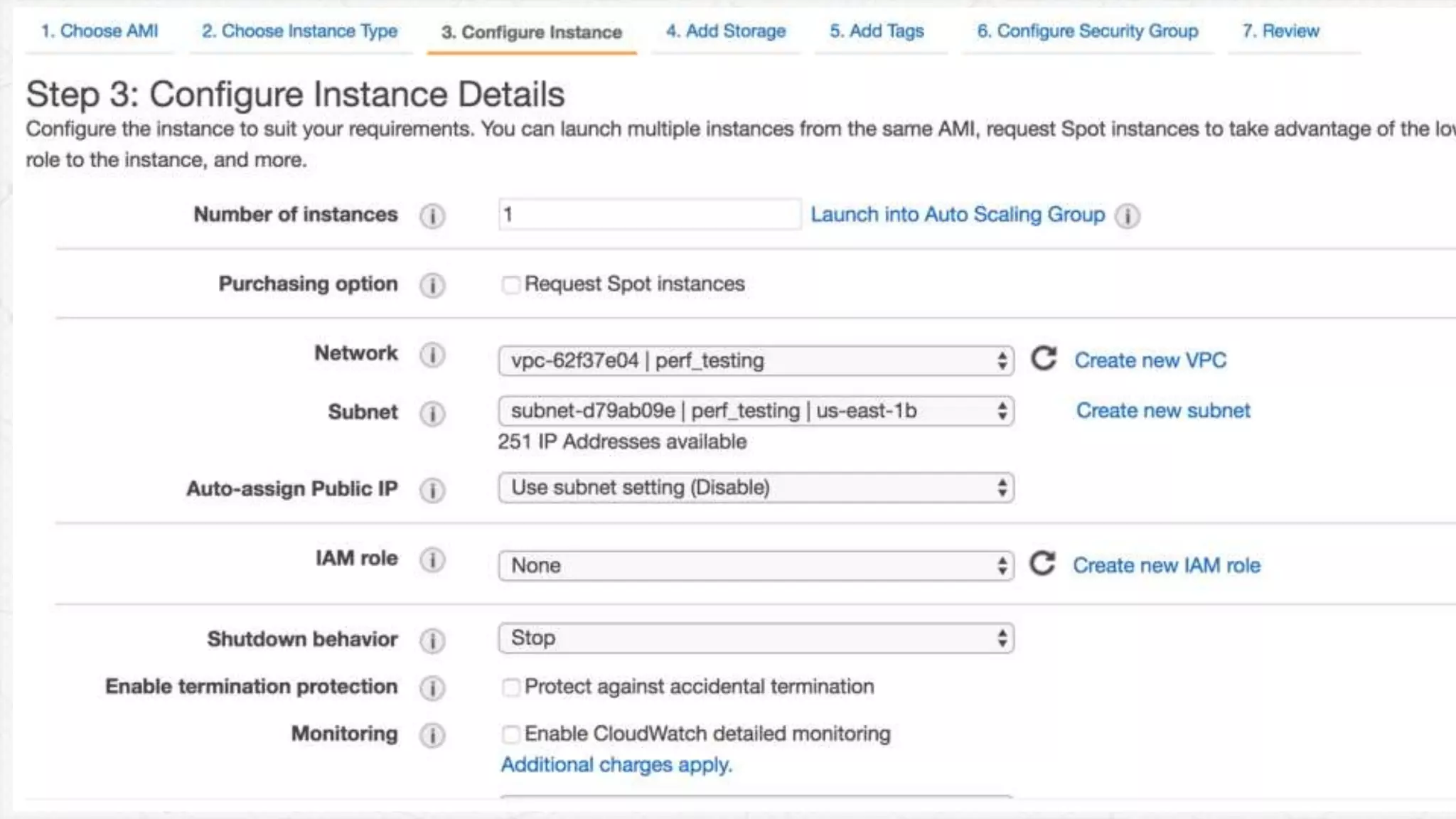The image size is (1456, 819).
Task: Enable CloudWatch detailed monitoring checkbox
Action: (510, 734)
